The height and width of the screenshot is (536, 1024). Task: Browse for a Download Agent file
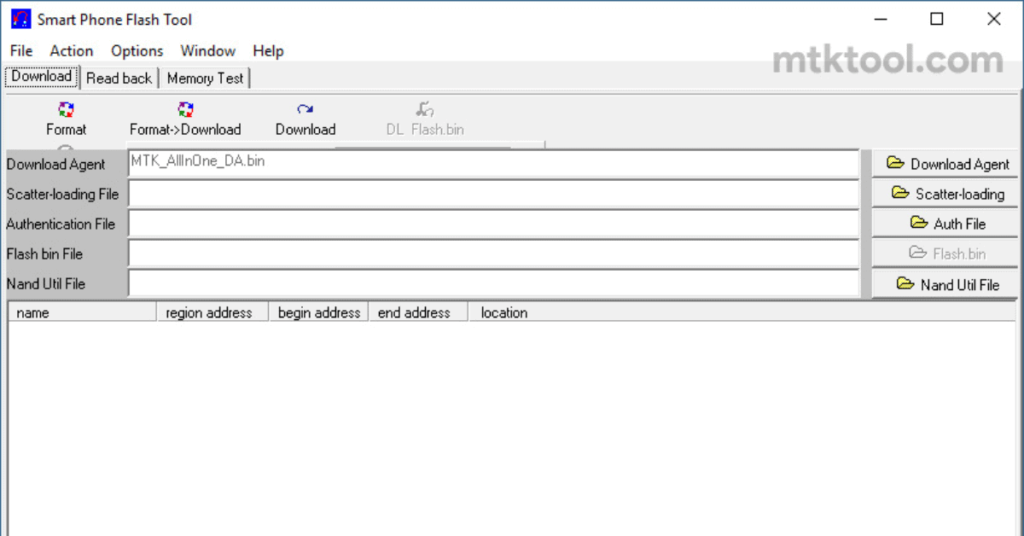[x=946, y=164]
